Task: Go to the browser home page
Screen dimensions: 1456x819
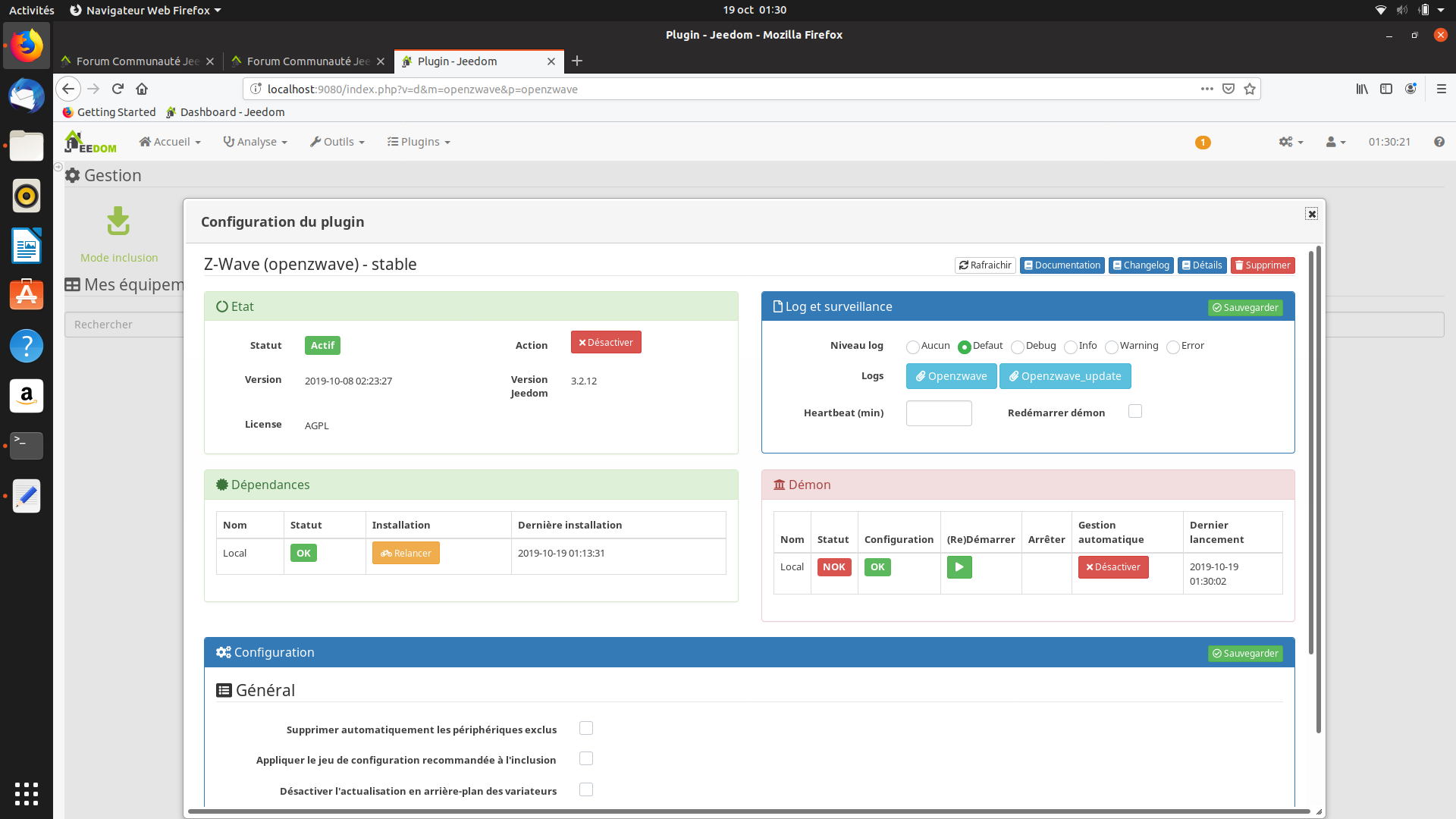Action: click(142, 89)
